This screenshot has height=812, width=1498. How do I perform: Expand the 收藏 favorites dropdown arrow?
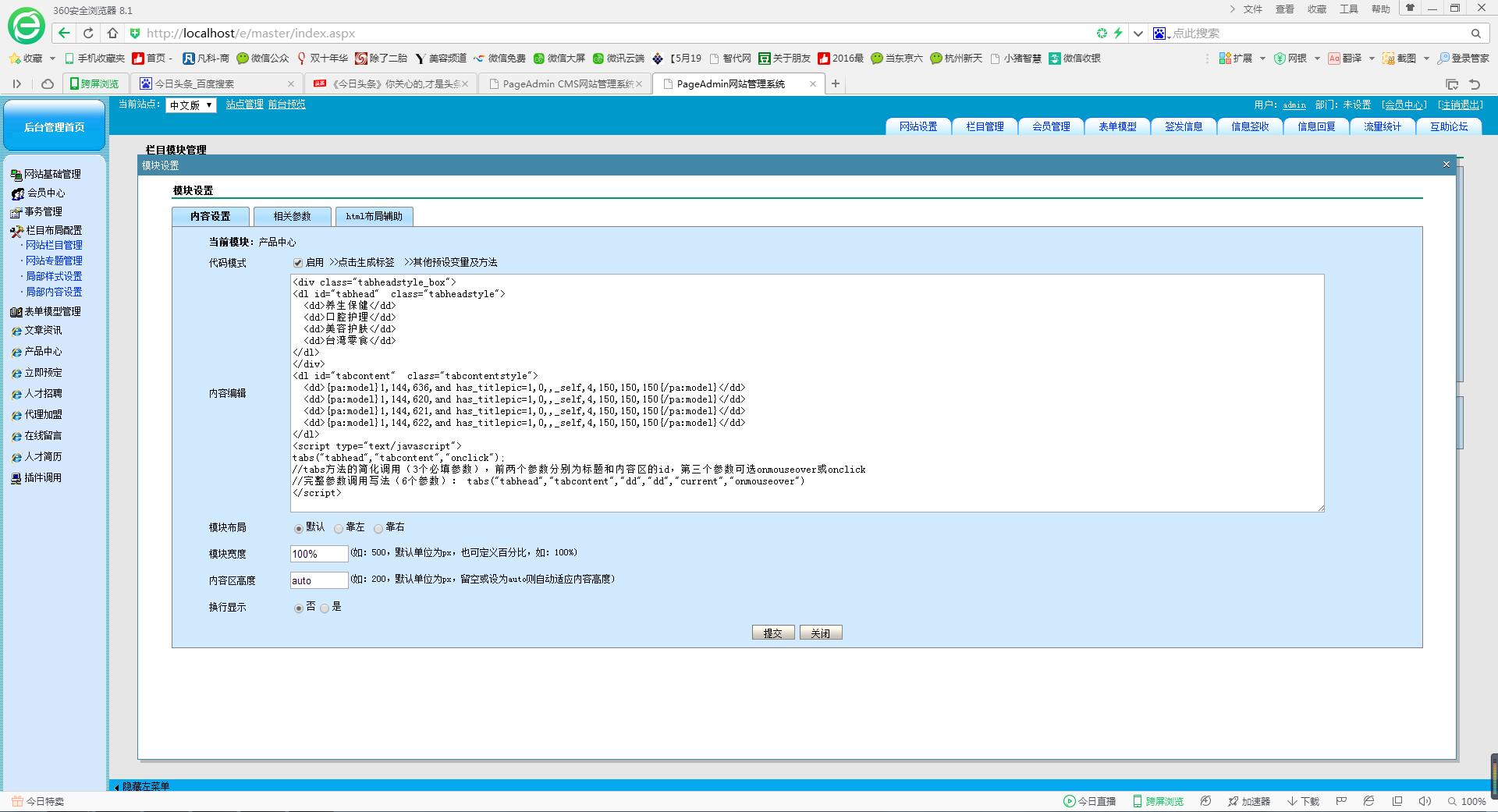pos(52,58)
